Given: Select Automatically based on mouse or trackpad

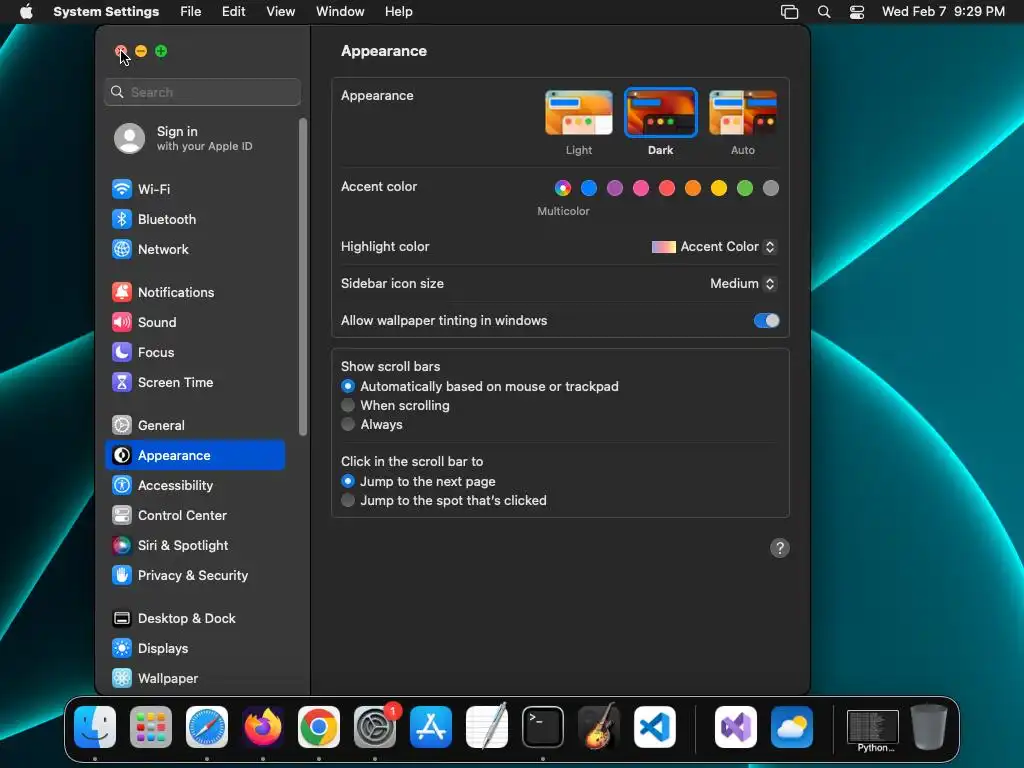Looking at the screenshot, I should coord(480,387).
